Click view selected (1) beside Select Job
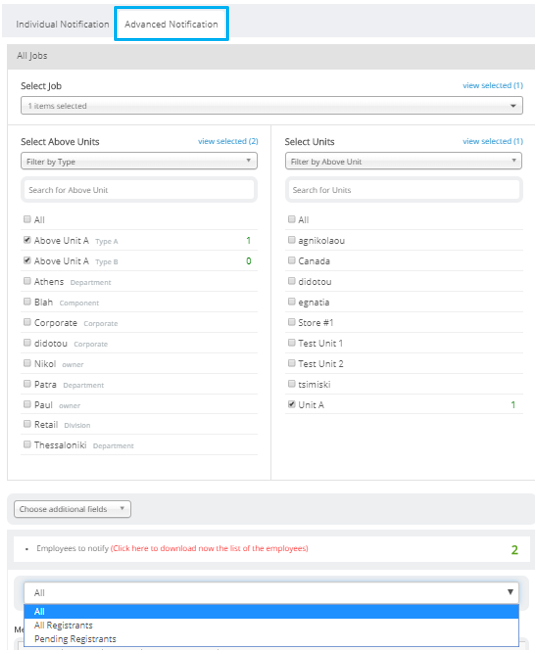The width and height of the screenshot is (538, 654). click(493, 85)
